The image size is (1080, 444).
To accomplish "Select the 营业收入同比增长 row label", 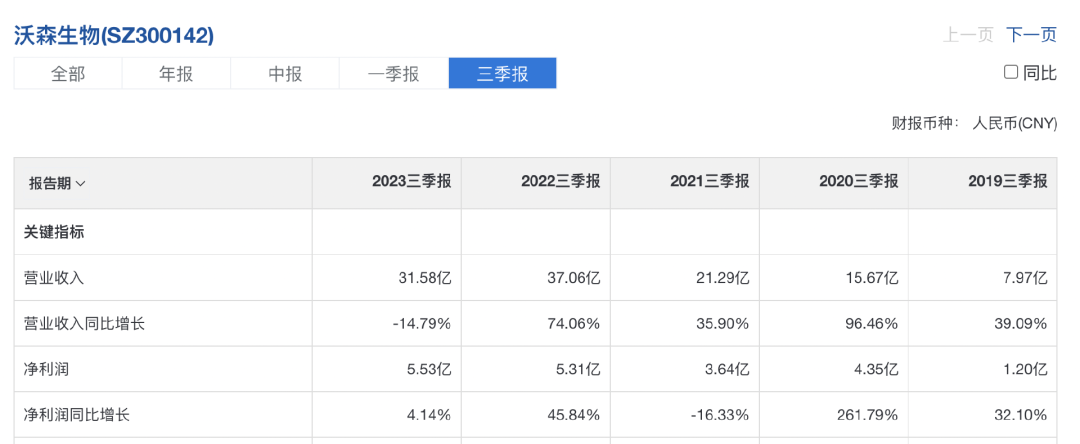I will 84,324.
